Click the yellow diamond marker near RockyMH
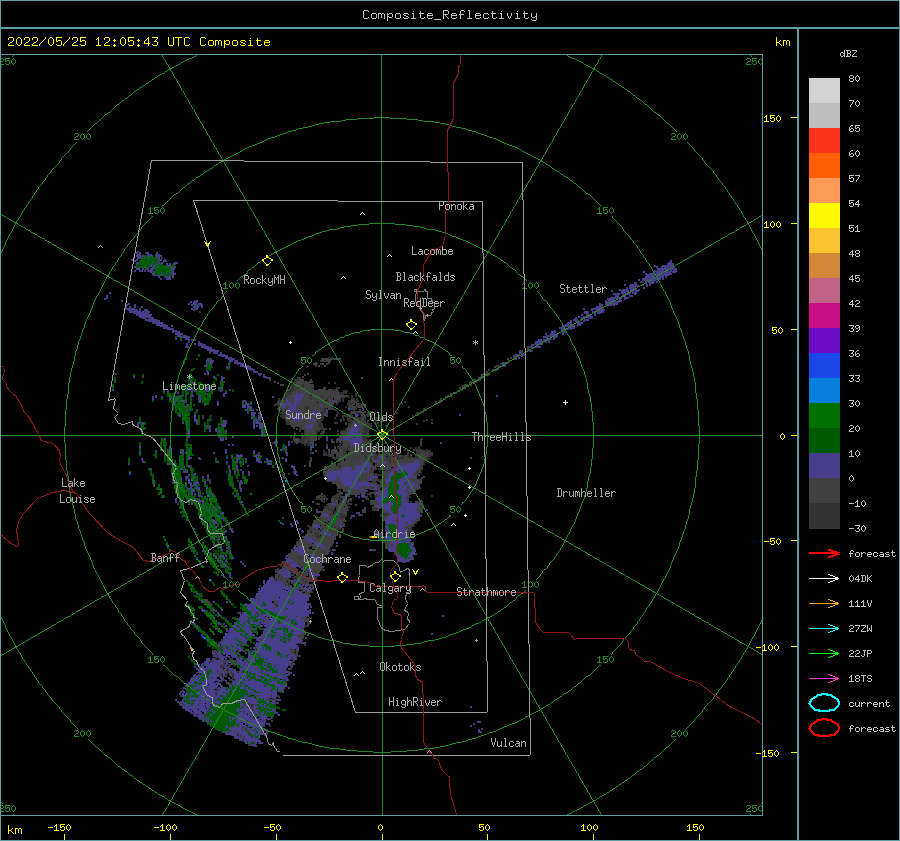The height and width of the screenshot is (841, 900). click(267, 261)
